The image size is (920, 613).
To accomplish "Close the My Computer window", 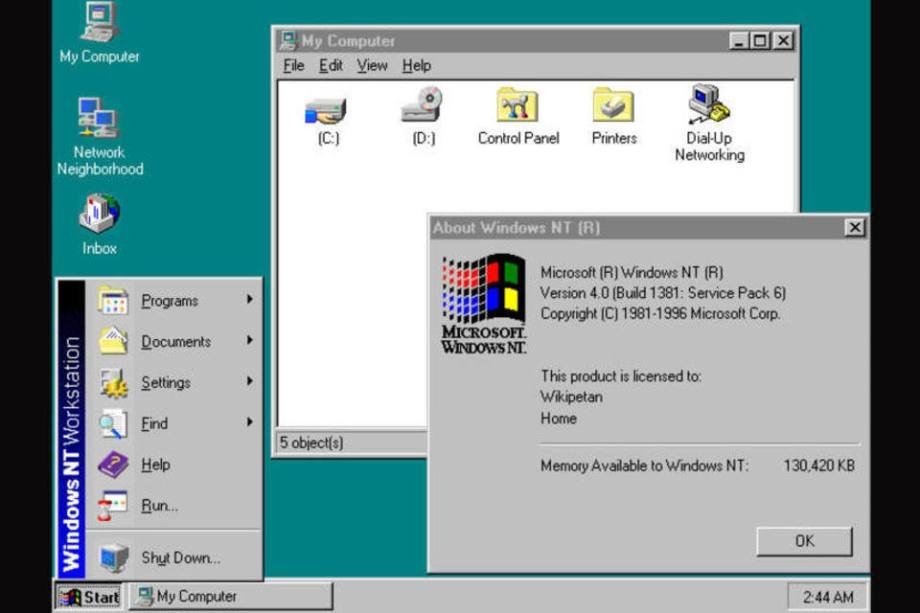I will [783, 40].
